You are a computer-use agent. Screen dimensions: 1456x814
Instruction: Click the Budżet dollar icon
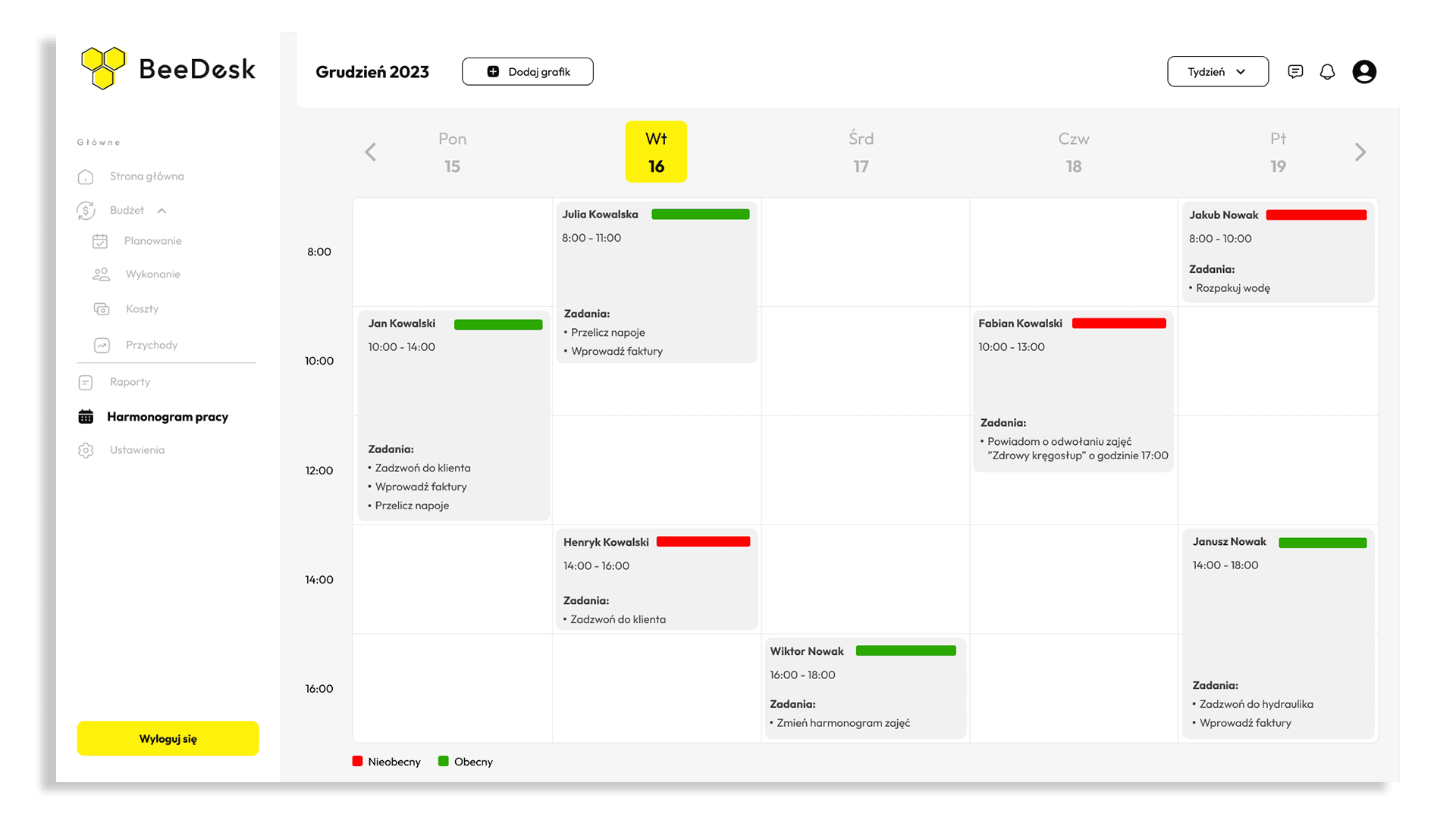pyautogui.click(x=86, y=211)
